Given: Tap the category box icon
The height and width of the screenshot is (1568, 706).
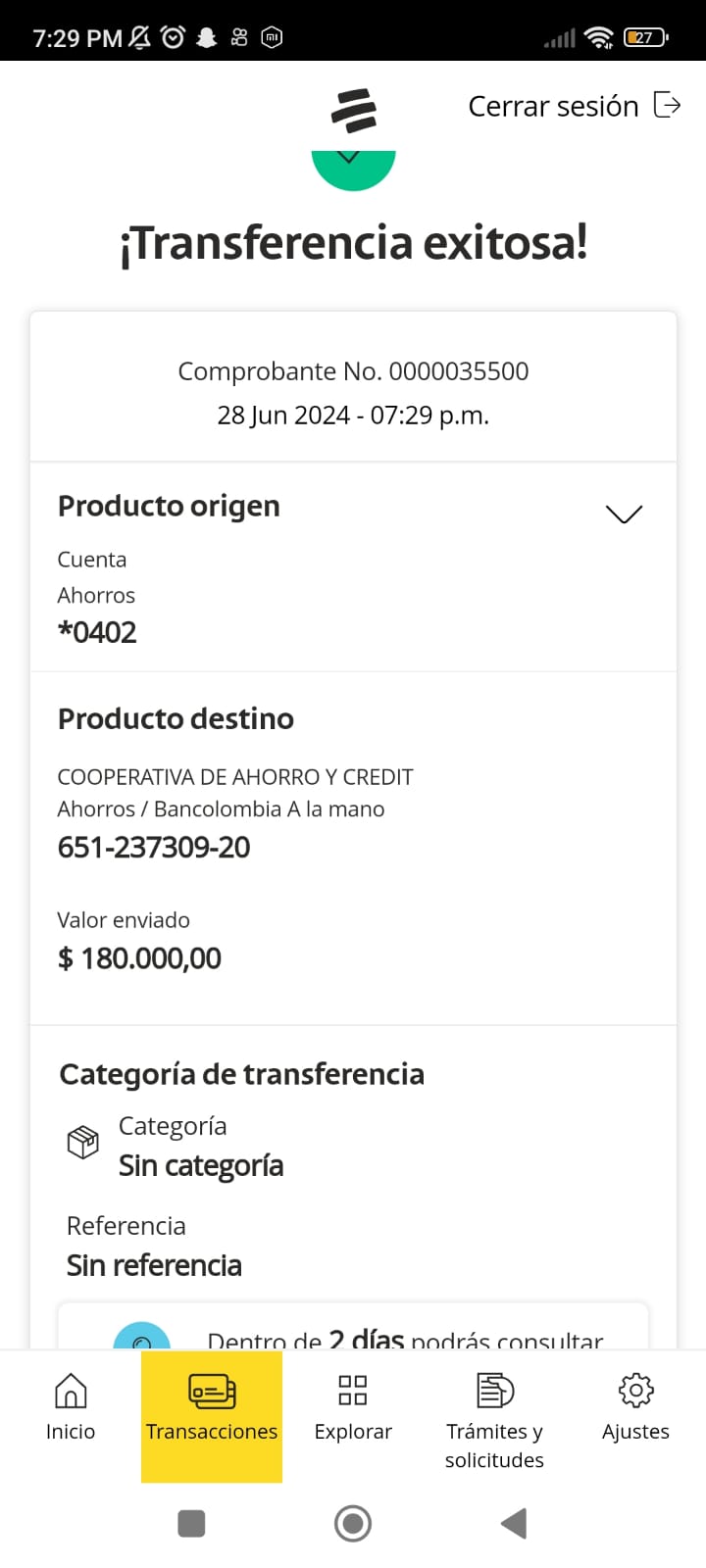Looking at the screenshot, I should coord(82,1142).
